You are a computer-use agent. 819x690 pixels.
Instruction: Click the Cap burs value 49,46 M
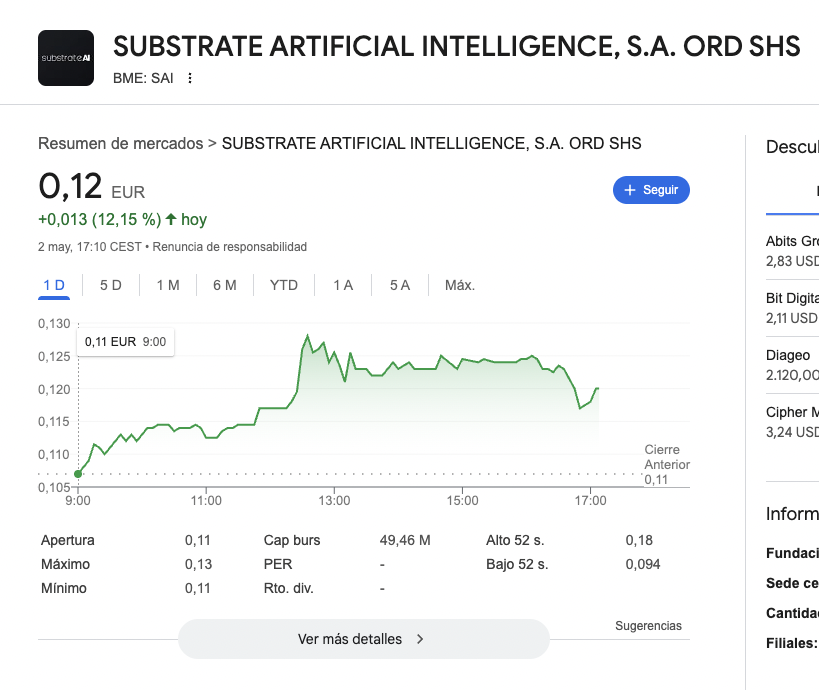pos(405,540)
